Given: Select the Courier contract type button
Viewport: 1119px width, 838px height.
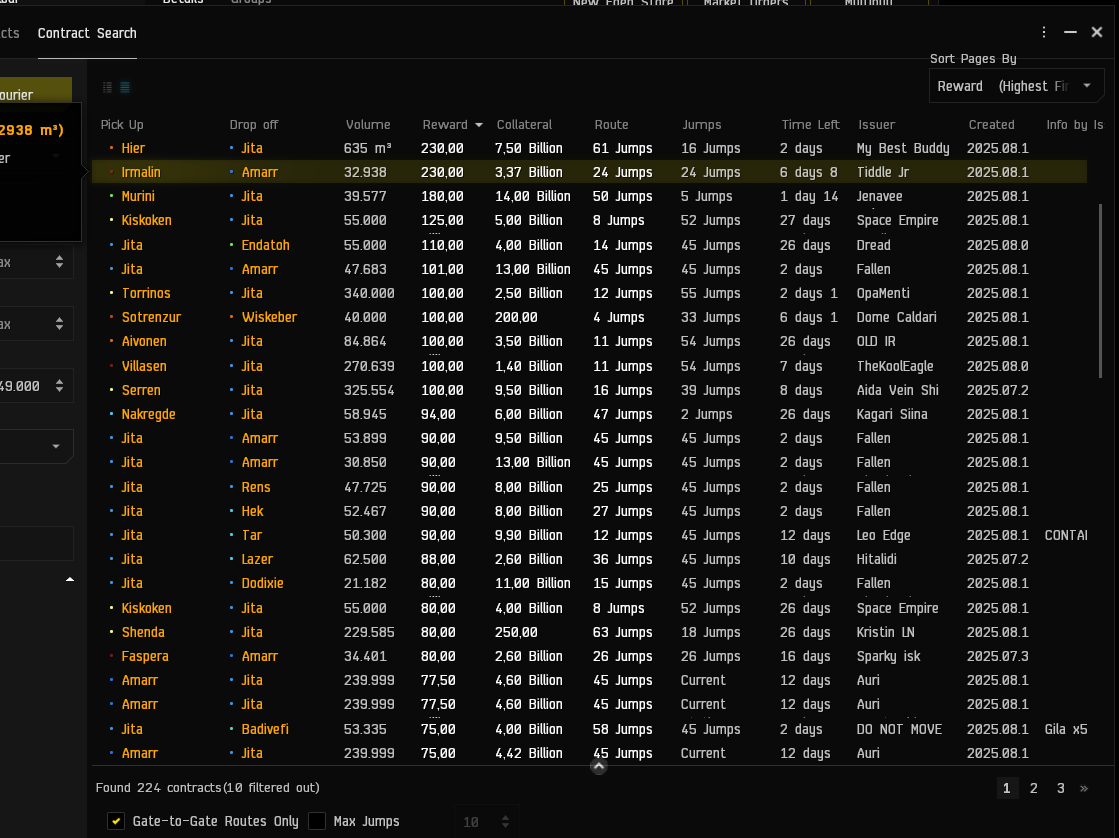Looking at the screenshot, I should pos(36,93).
